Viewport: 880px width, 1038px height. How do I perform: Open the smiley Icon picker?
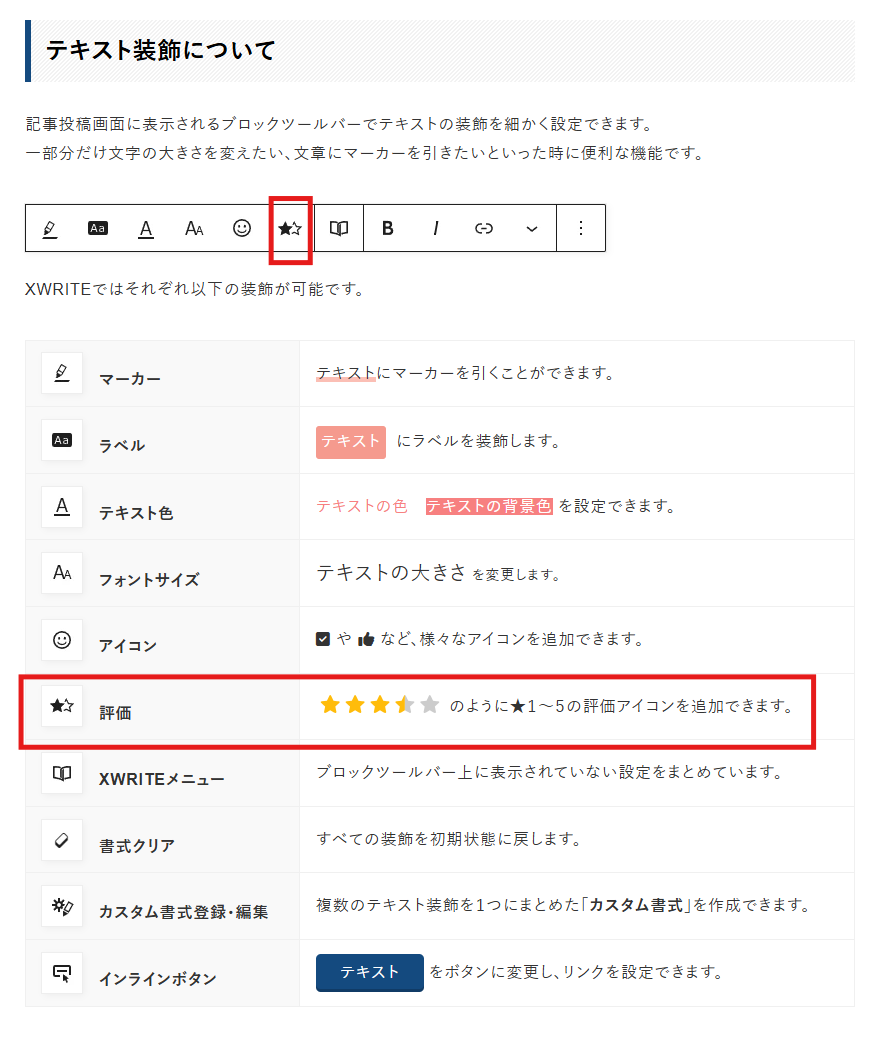click(242, 228)
